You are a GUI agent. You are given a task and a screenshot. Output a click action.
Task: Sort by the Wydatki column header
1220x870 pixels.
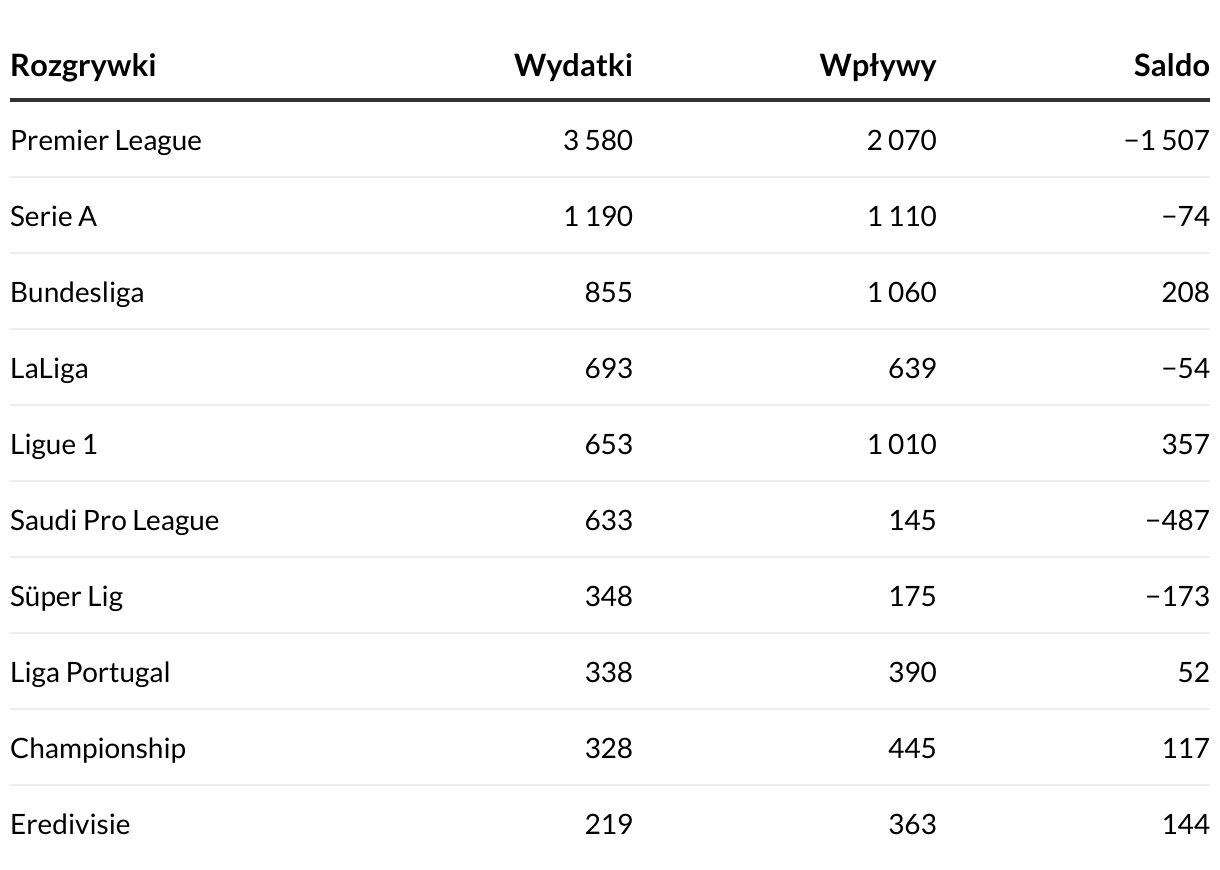[x=573, y=66]
